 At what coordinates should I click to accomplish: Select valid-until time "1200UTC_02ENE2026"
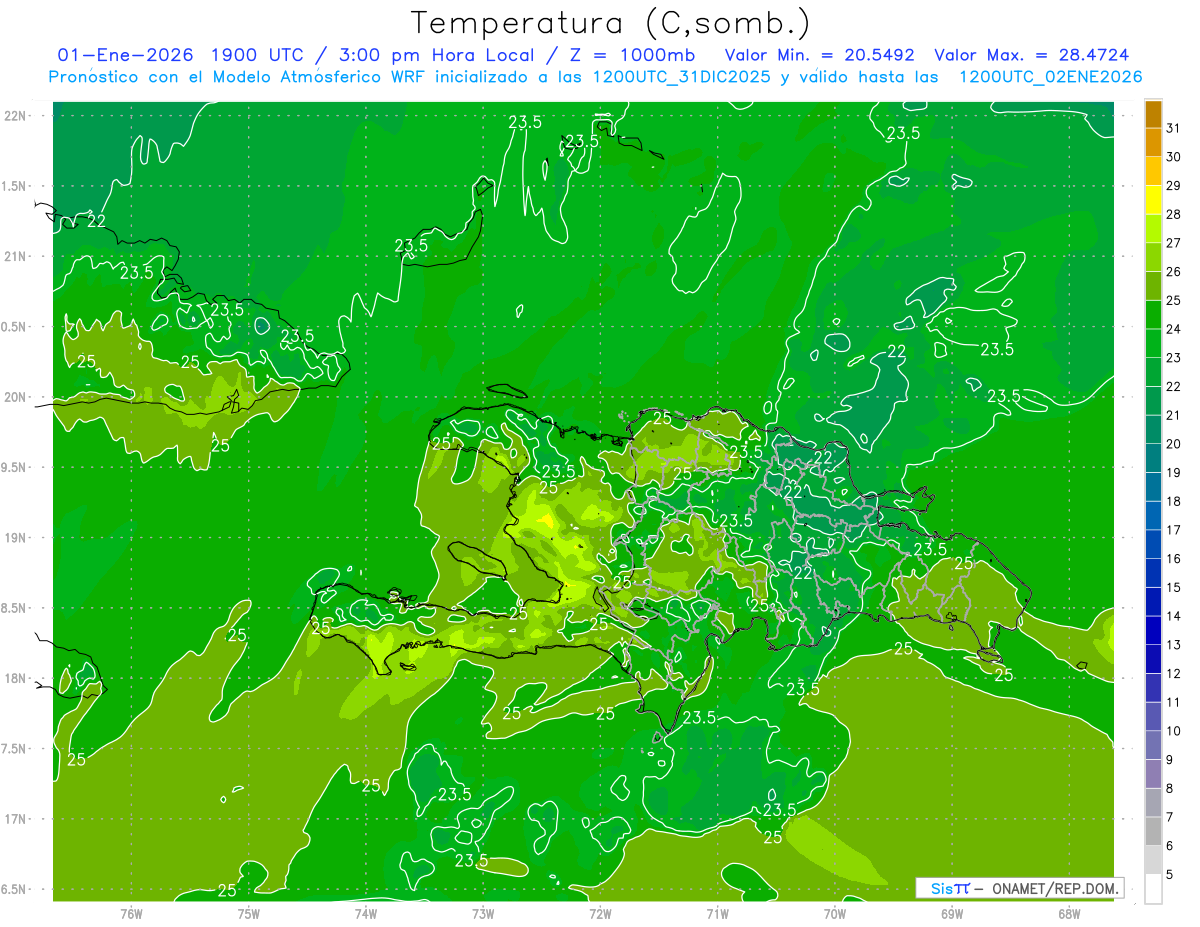click(x=1050, y=77)
